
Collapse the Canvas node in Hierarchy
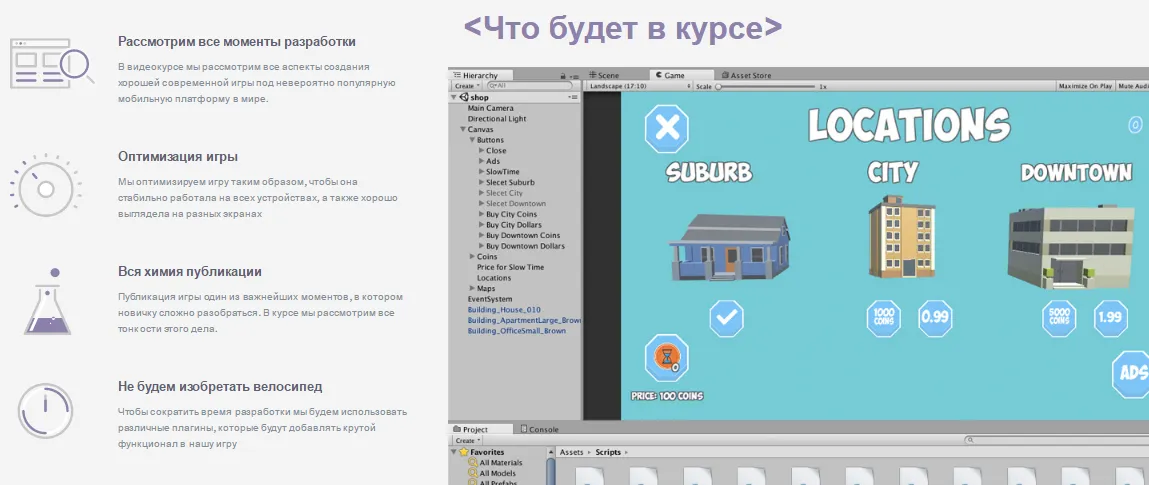coord(463,130)
